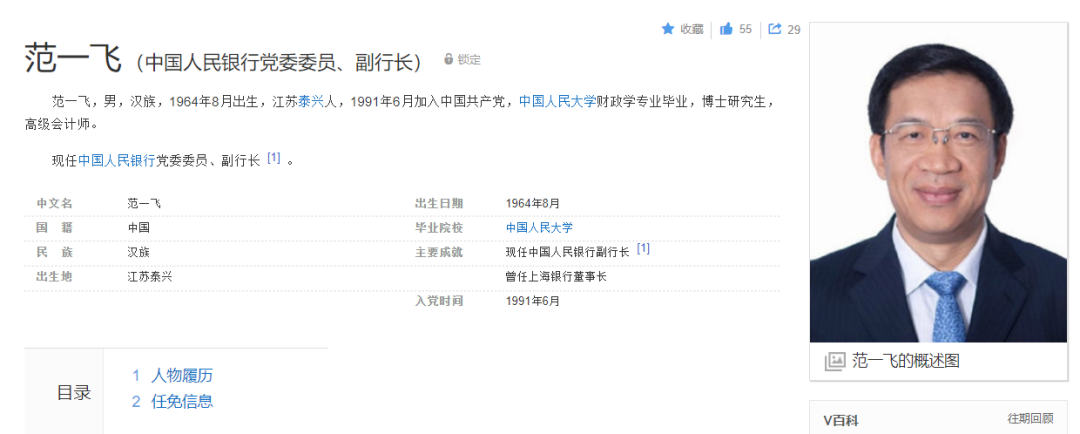Click the 目录 contents heading
Image resolution: width=1080 pixels, height=434 pixels.
coord(74,393)
